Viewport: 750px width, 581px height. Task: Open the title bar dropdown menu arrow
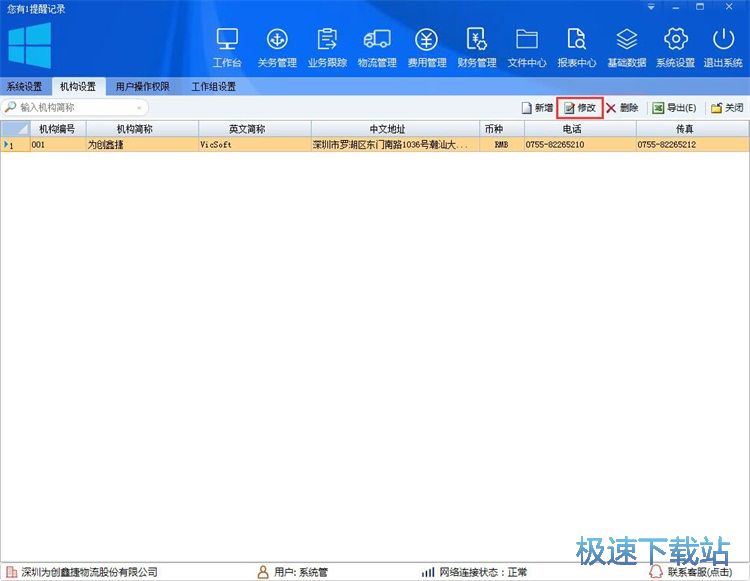tap(651, 7)
